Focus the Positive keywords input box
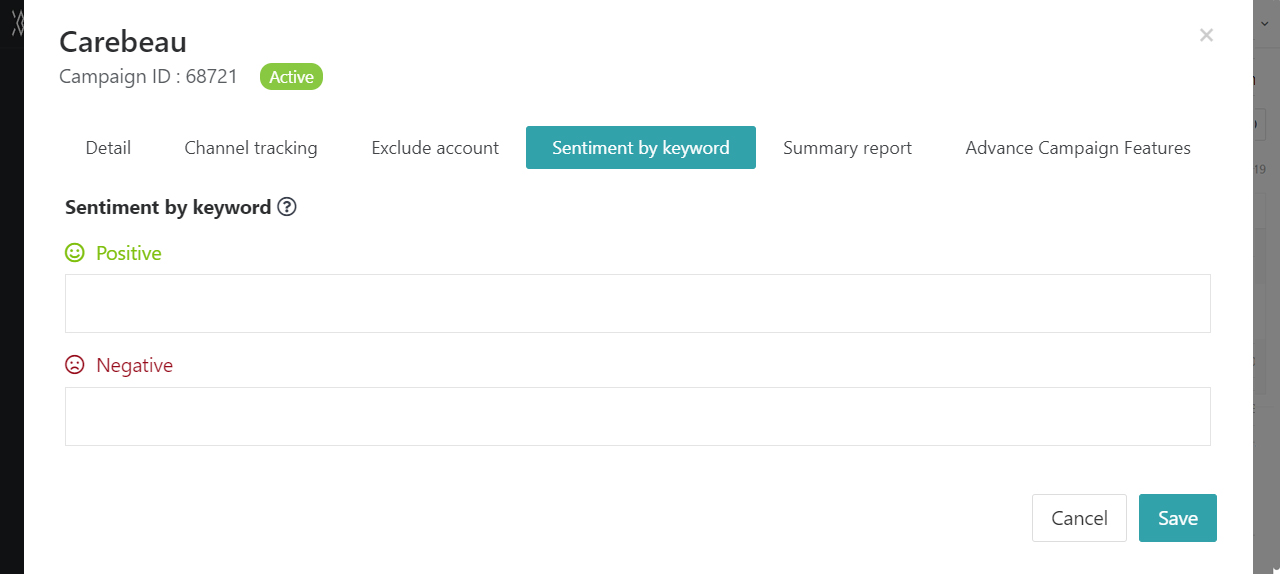 click(638, 303)
